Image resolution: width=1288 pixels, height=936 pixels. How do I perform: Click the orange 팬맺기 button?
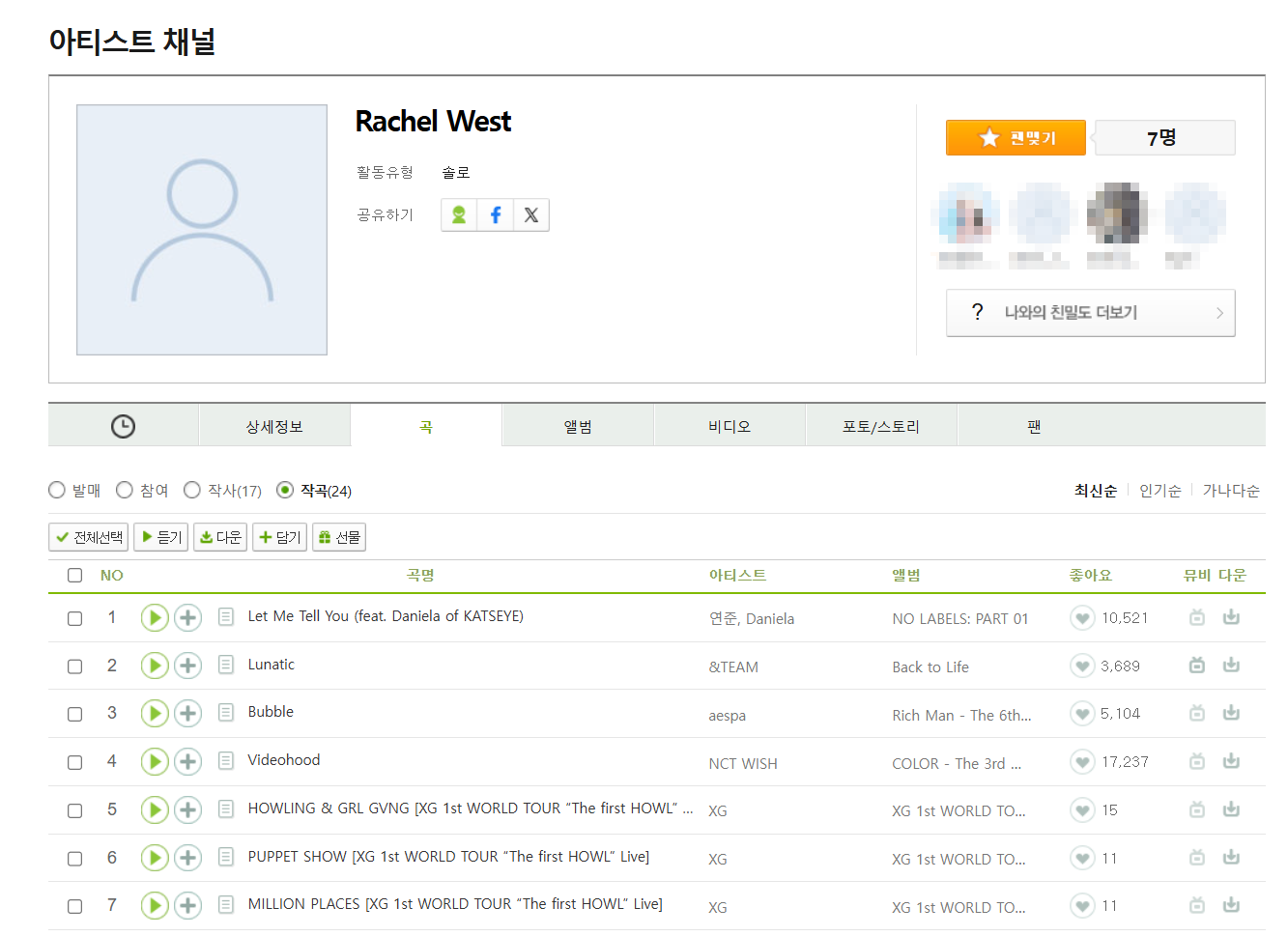[1016, 138]
